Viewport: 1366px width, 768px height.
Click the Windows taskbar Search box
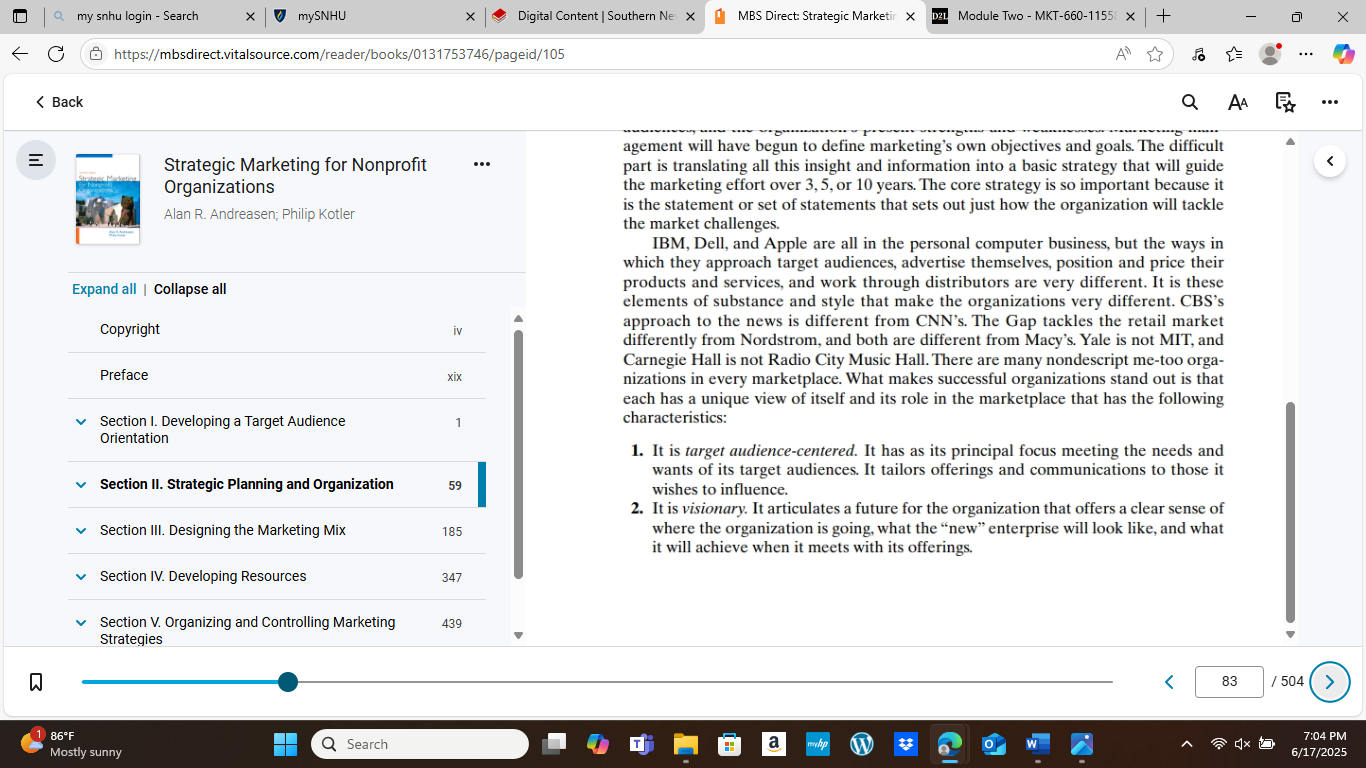pyautogui.click(x=420, y=744)
